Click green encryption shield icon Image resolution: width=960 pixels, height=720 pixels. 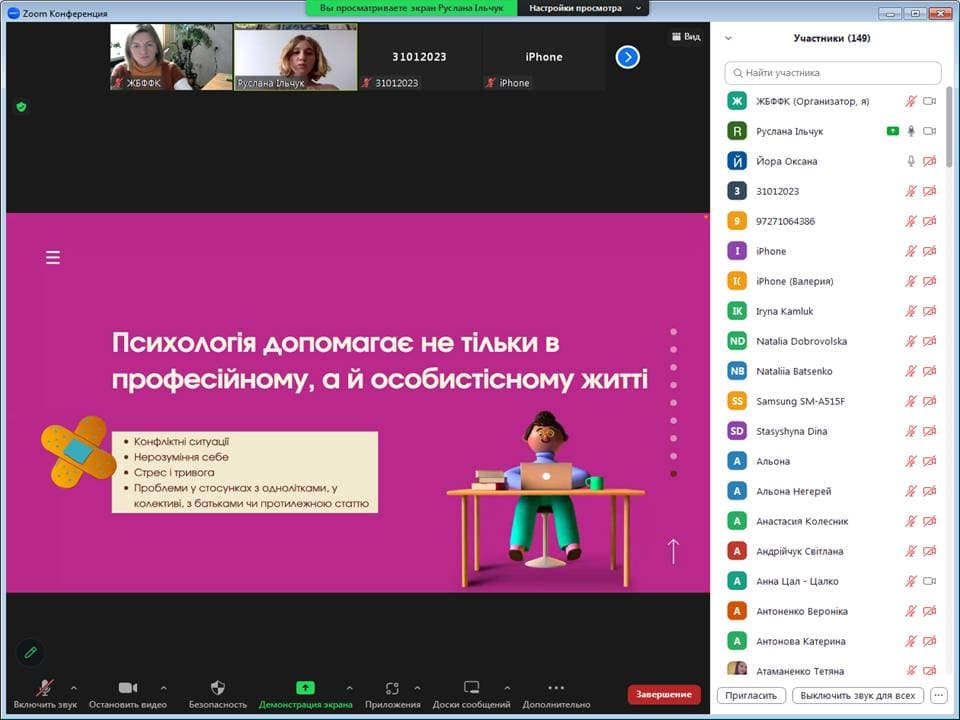tap(21, 107)
